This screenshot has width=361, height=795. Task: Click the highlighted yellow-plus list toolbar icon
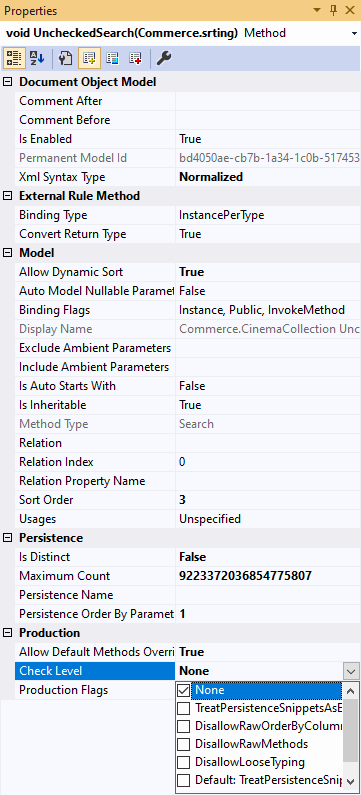tap(90, 58)
